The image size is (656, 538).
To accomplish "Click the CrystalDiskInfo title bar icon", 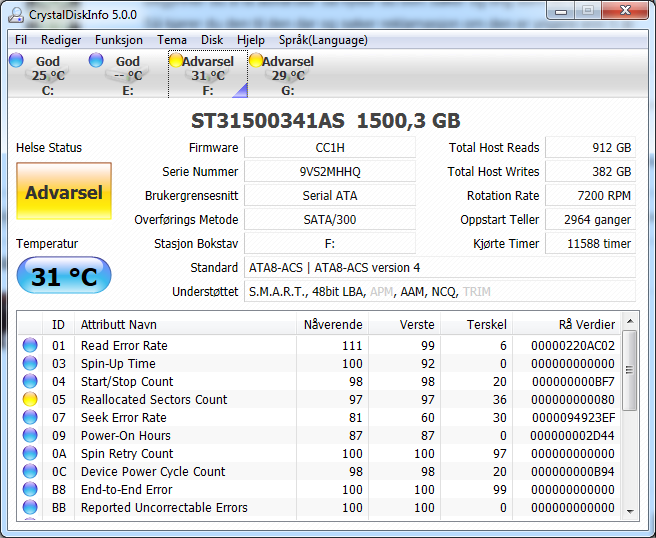I will click(16, 15).
